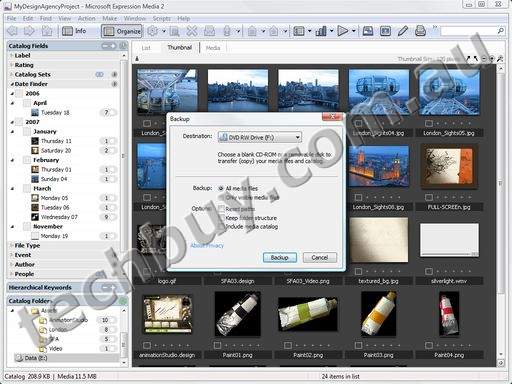Open the About Privacy link
This screenshot has height=384, width=512.
pos(207,246)
